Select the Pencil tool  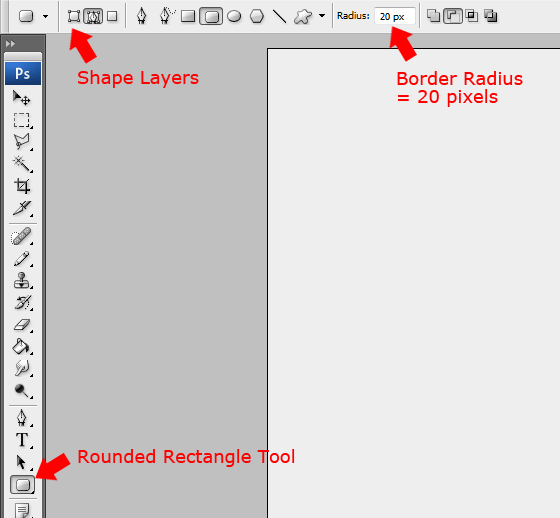[x=22, y=259]
